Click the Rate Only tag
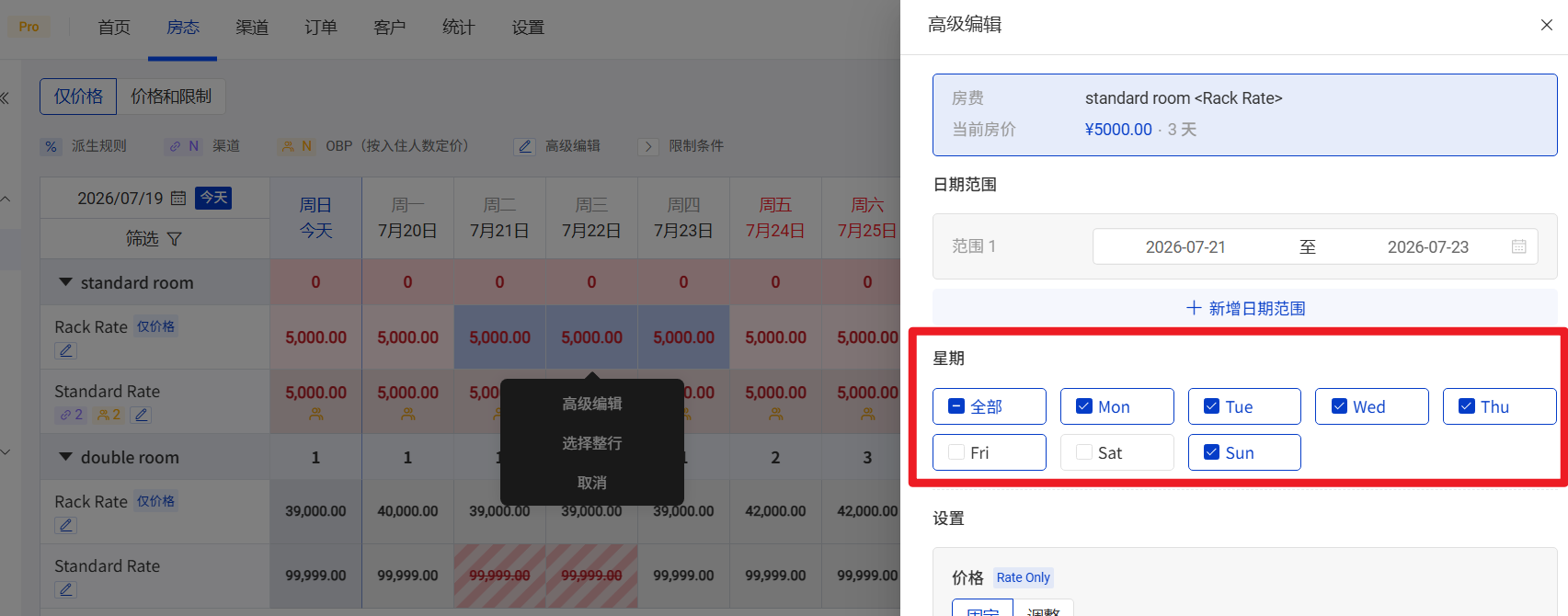Screen dimensions: 1568x616 click(1023, 577)
